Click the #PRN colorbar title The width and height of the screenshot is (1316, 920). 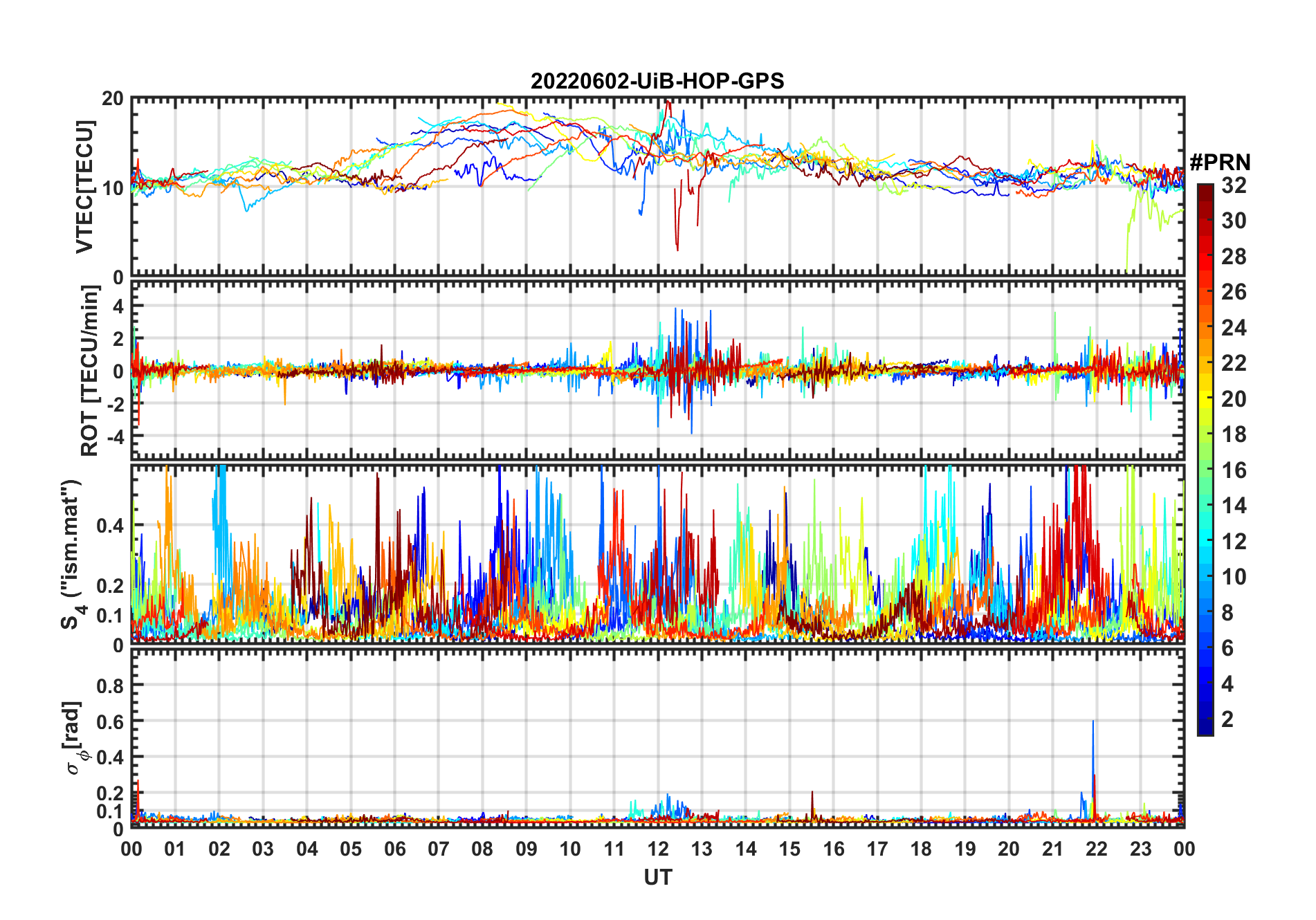coord(1220,163)
